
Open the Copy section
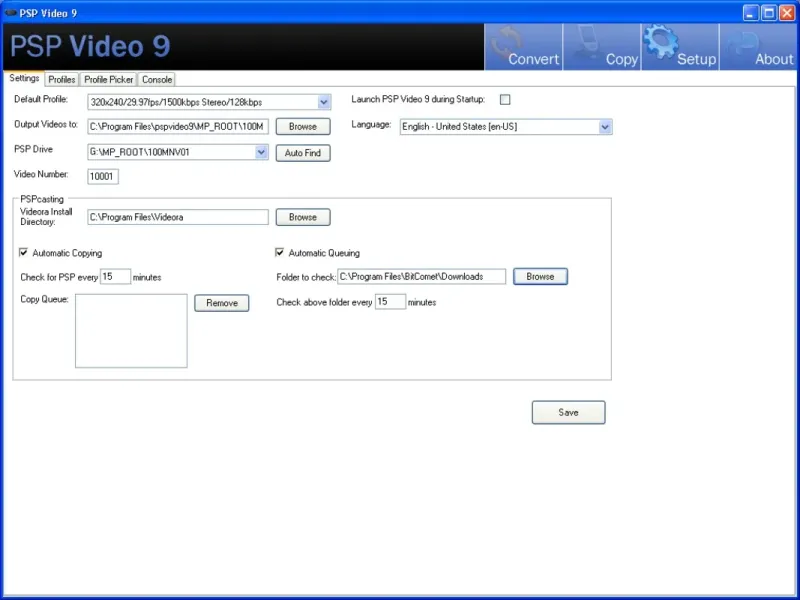coord(602,47)
